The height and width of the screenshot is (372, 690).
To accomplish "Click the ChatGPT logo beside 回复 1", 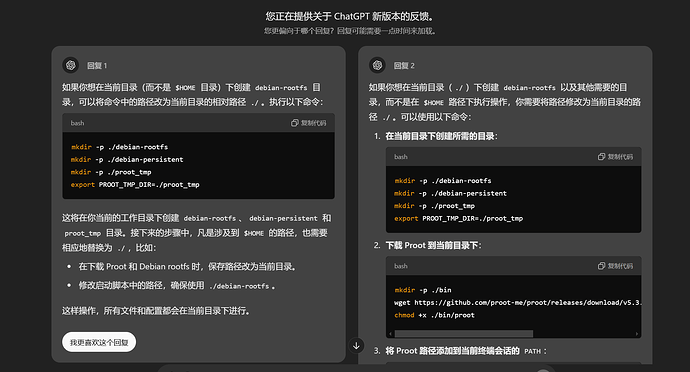I will point(70,65).
